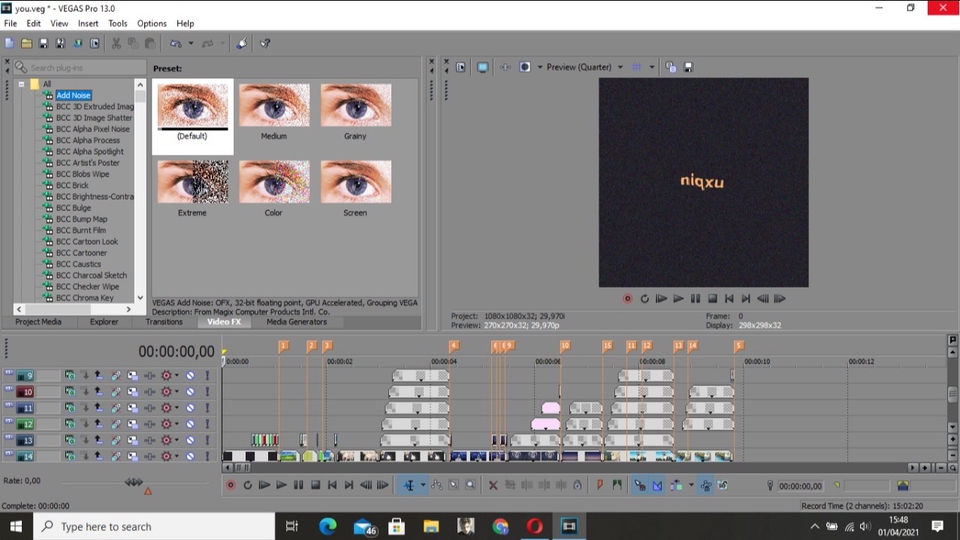Open Project Video Properties icon in preview
960x540 pixels.
[461, 67]
